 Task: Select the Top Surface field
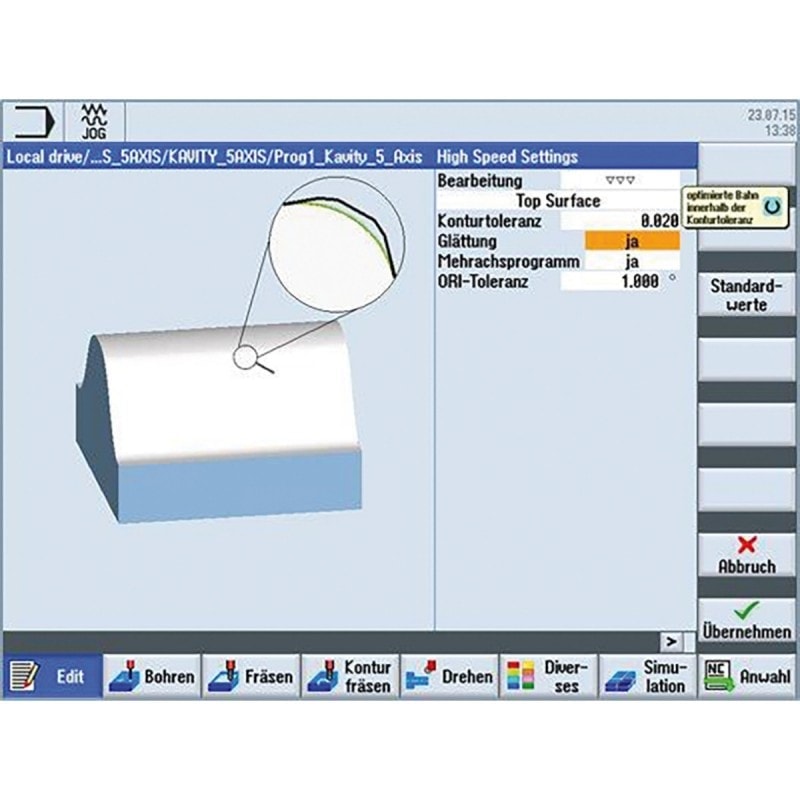[558, 201]
